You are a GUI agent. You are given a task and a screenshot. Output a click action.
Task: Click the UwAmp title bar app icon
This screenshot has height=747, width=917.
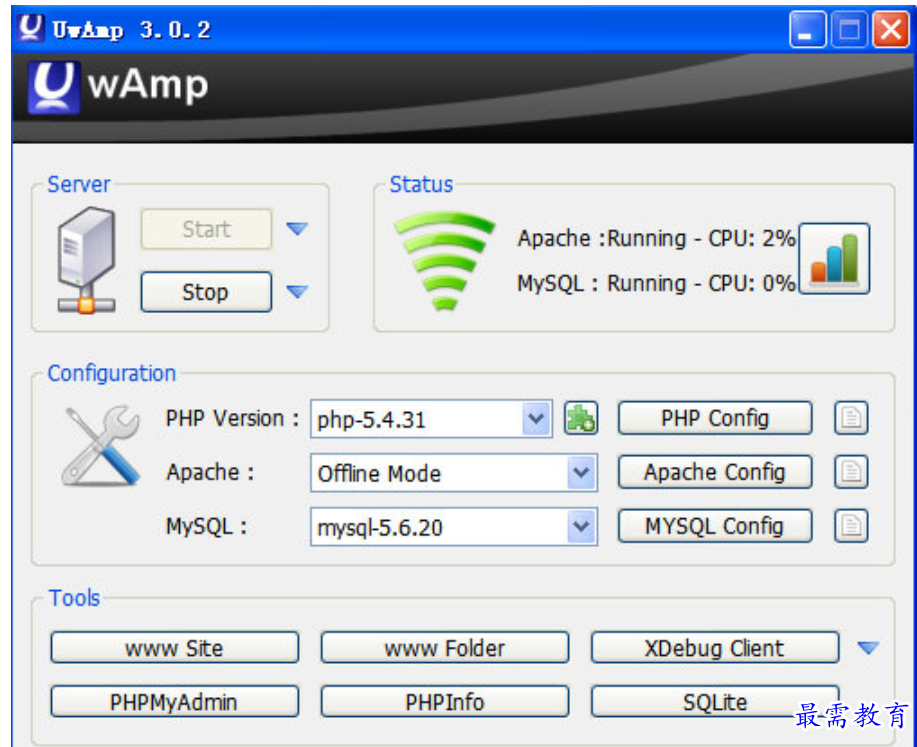coord(30,28)
